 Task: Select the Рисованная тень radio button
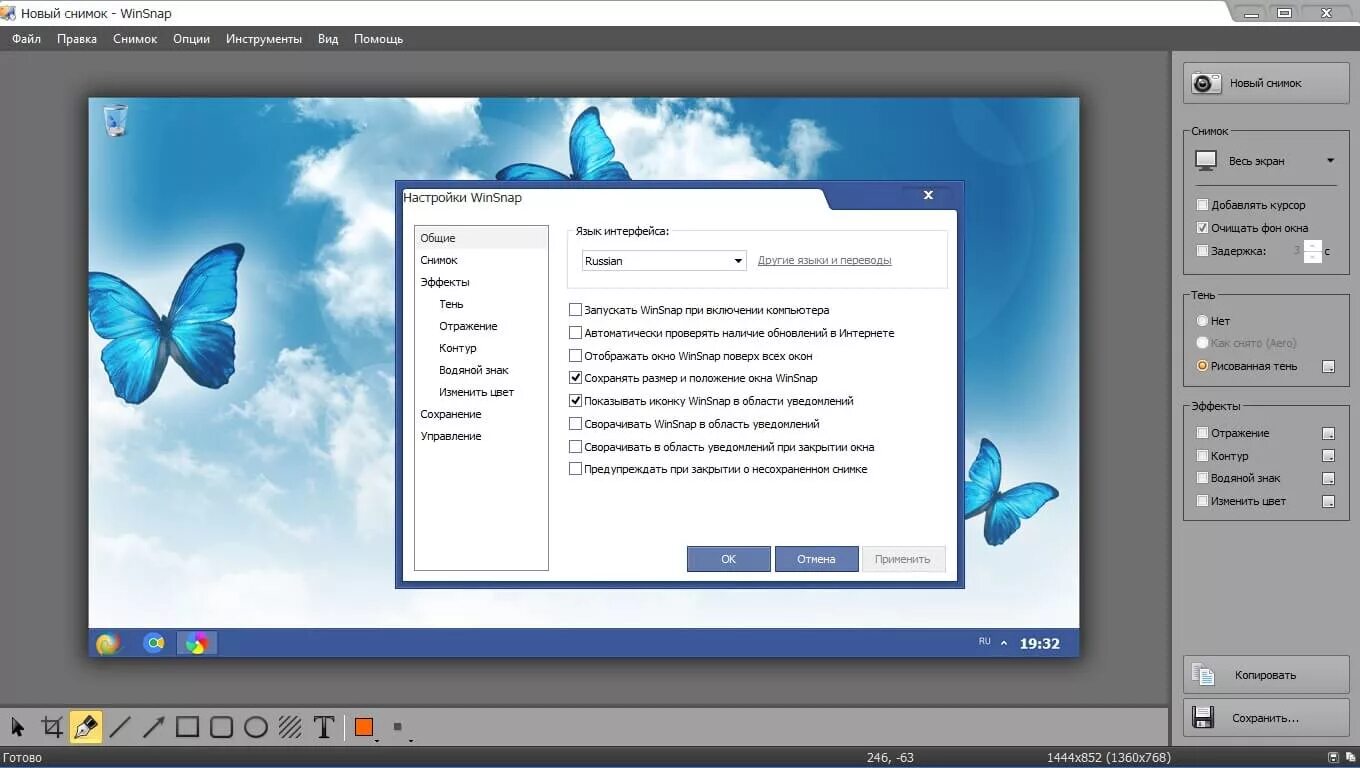(1203, 366)
